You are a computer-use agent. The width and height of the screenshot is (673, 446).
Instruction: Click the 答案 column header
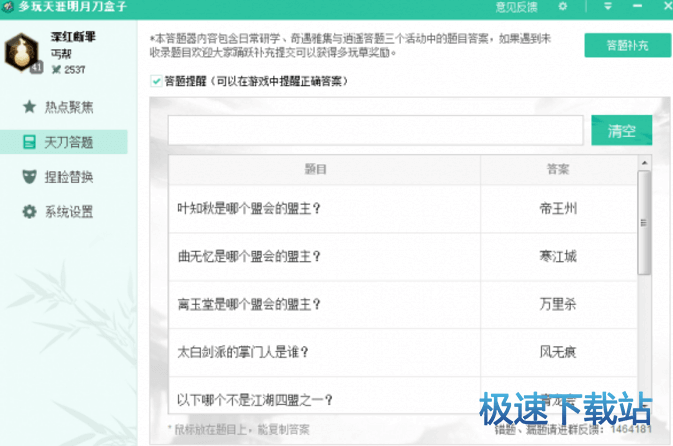558,169
